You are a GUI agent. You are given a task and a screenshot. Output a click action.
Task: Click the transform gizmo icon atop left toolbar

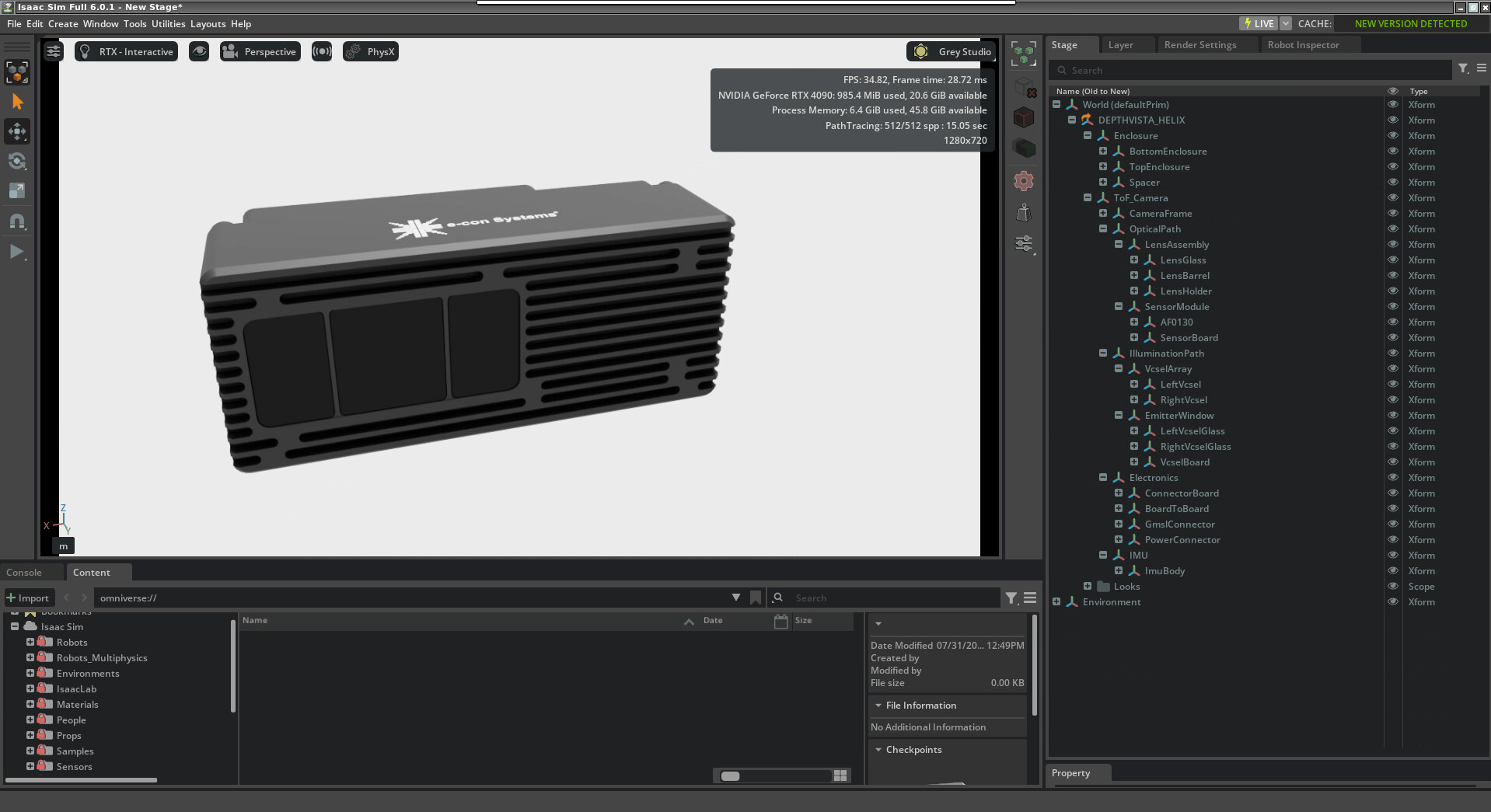point(17,72)
